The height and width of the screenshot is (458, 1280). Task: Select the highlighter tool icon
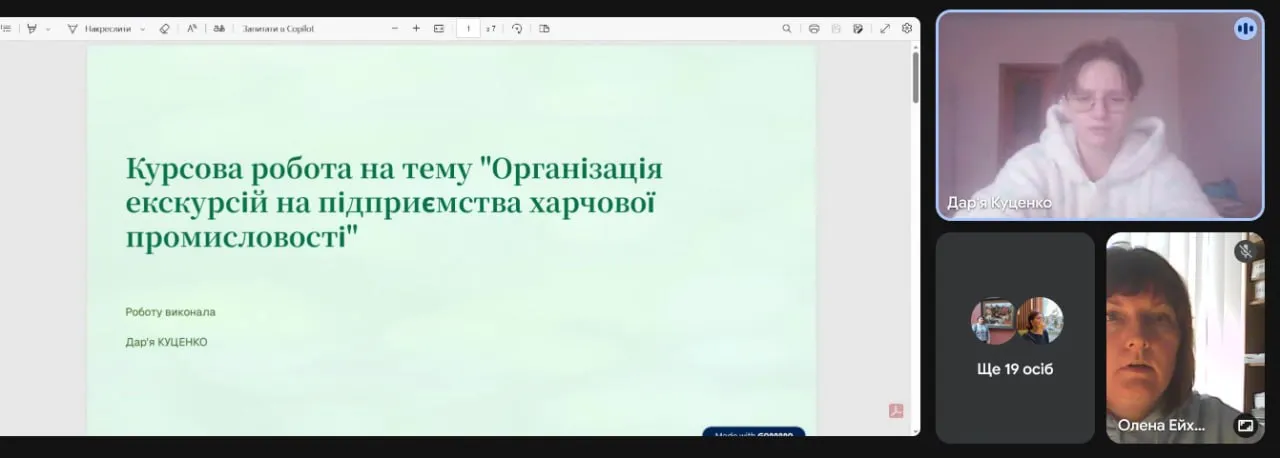[x=31, y=29]
